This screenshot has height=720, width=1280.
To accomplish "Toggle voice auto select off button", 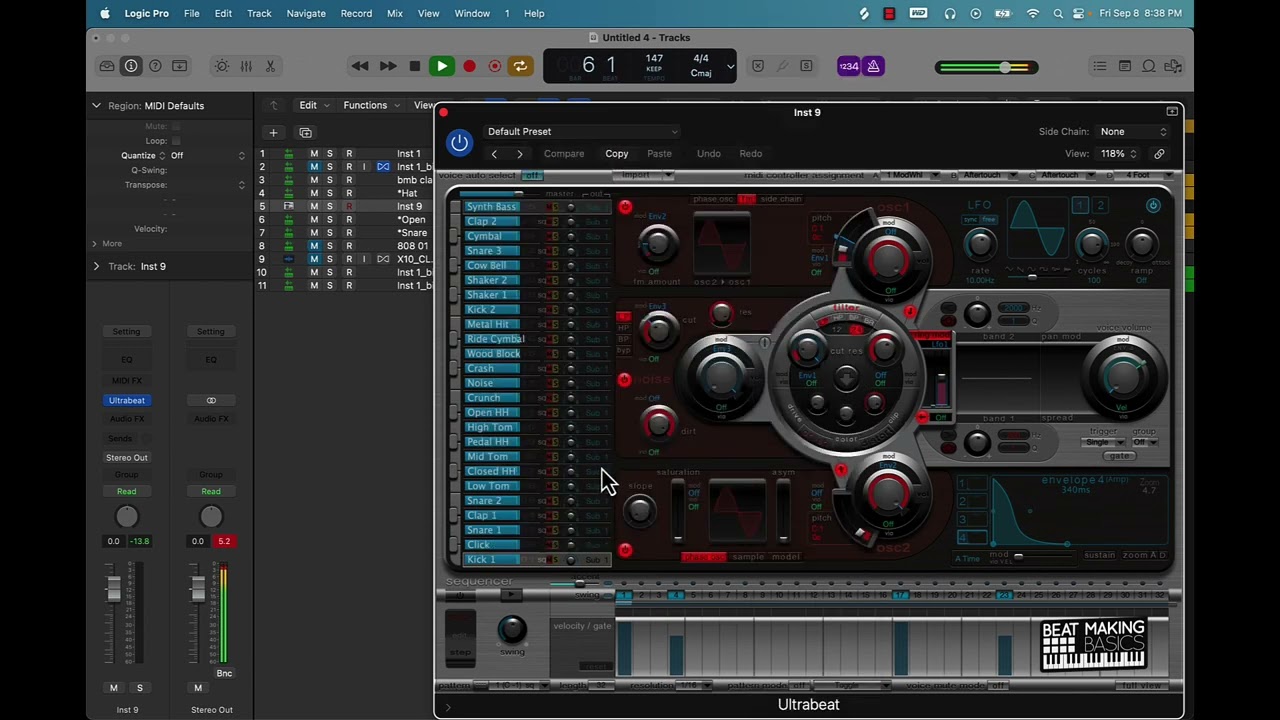I will 532,175.
